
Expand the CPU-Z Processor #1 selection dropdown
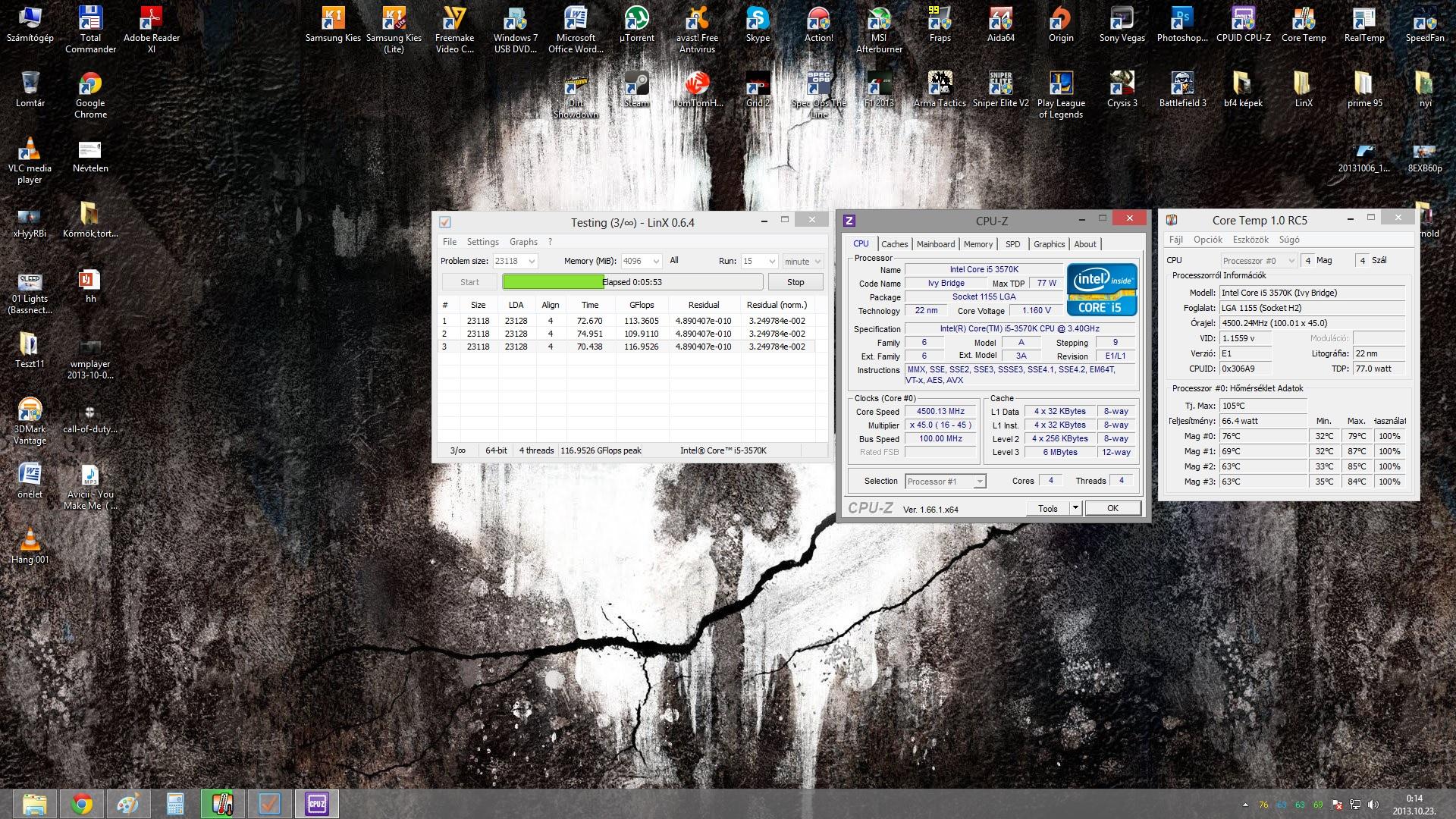[979, 482]
